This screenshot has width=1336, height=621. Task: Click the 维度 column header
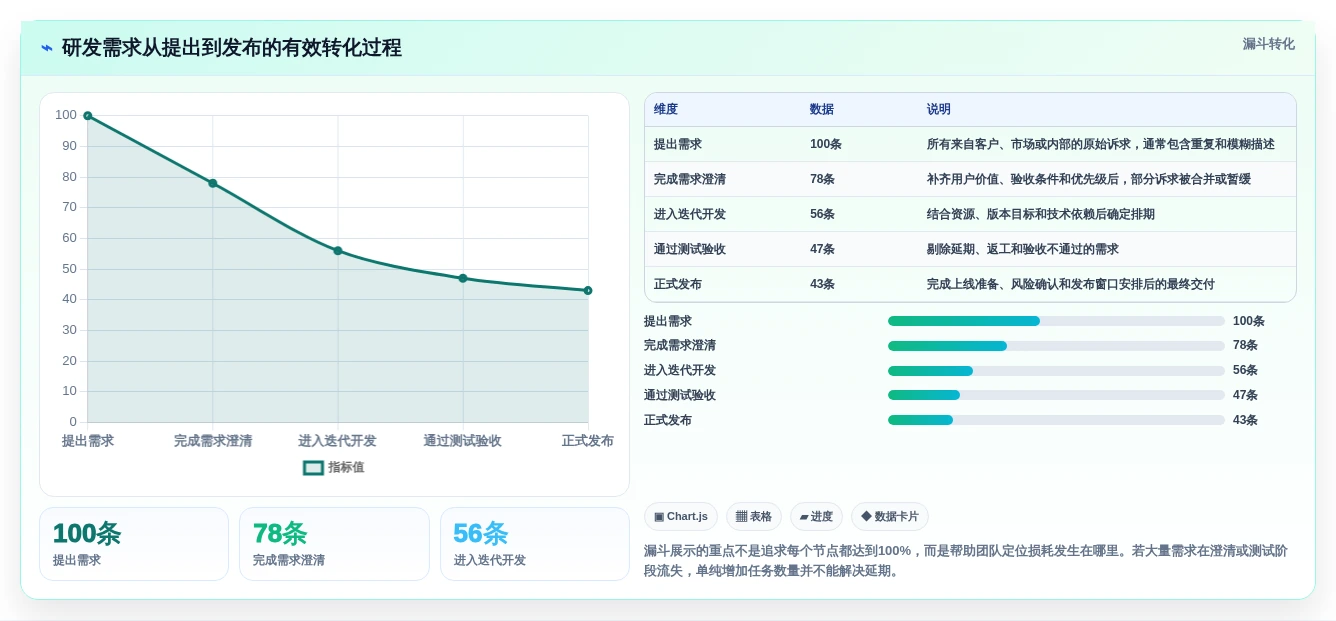click(x=666, y=109)
